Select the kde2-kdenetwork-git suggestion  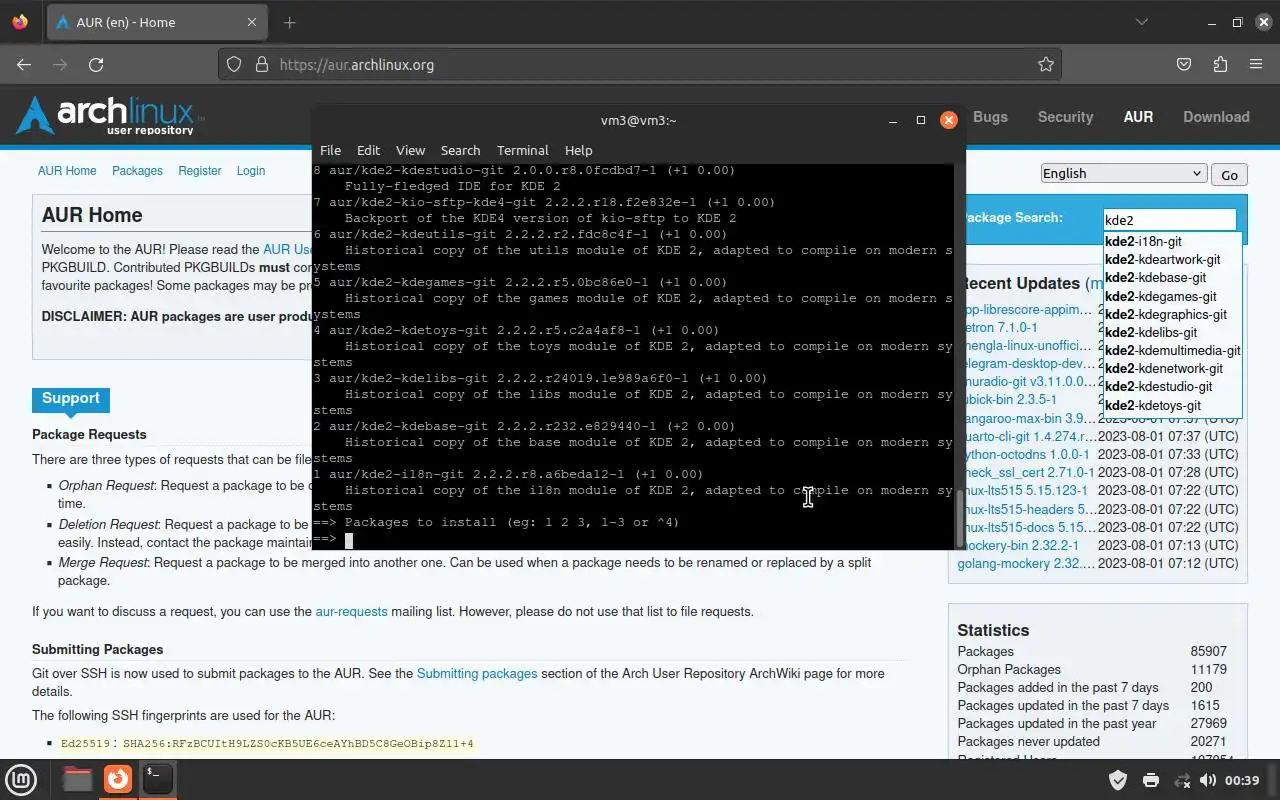1172,368
